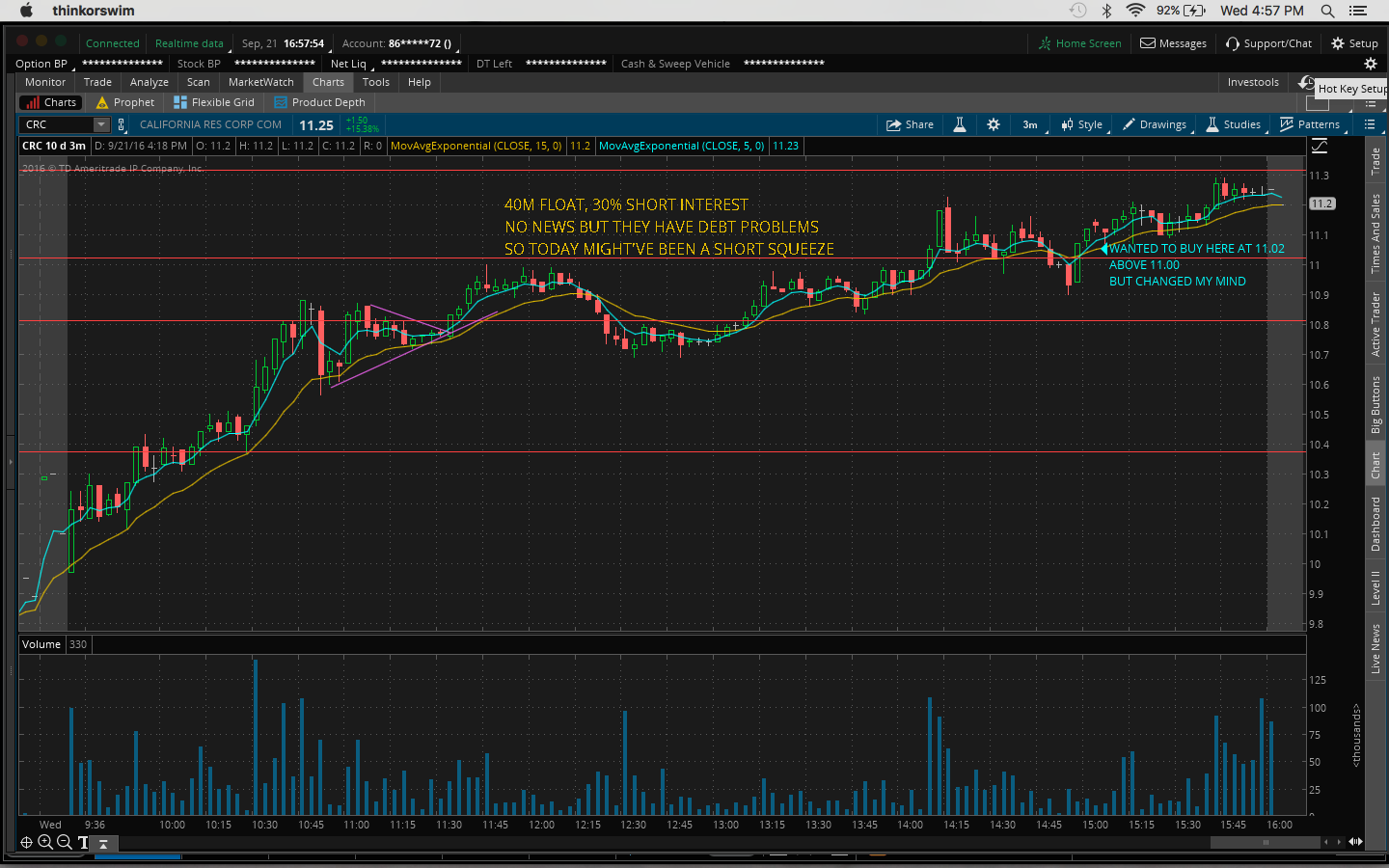Viewport: 1389px width, 868px height.
Task: Click the yellow MovAvgExponential 15 study label
Action: pos(476,147)
